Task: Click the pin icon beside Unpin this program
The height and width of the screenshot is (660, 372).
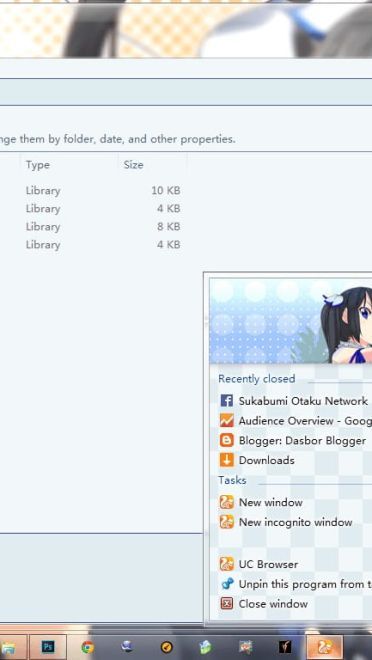Action: [227, 584]
